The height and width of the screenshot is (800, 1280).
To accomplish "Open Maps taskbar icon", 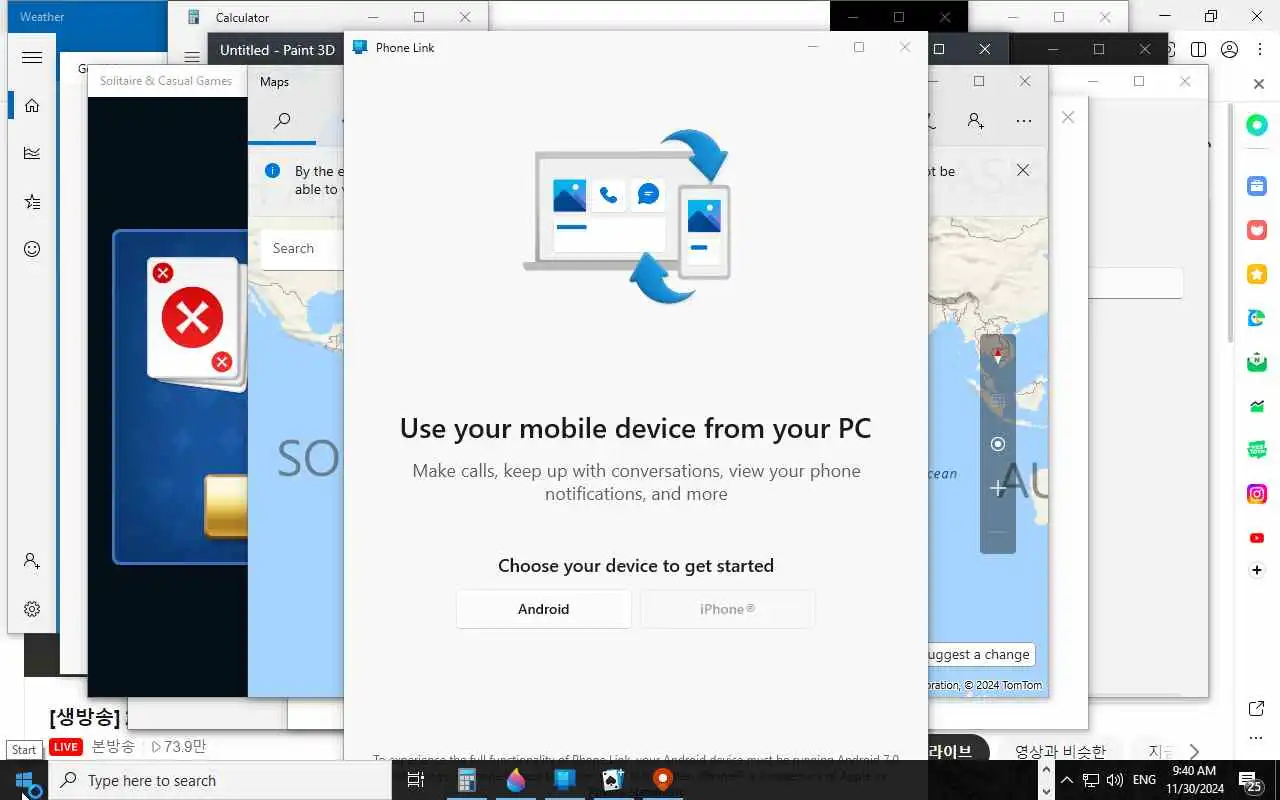I will click(662, 781).
